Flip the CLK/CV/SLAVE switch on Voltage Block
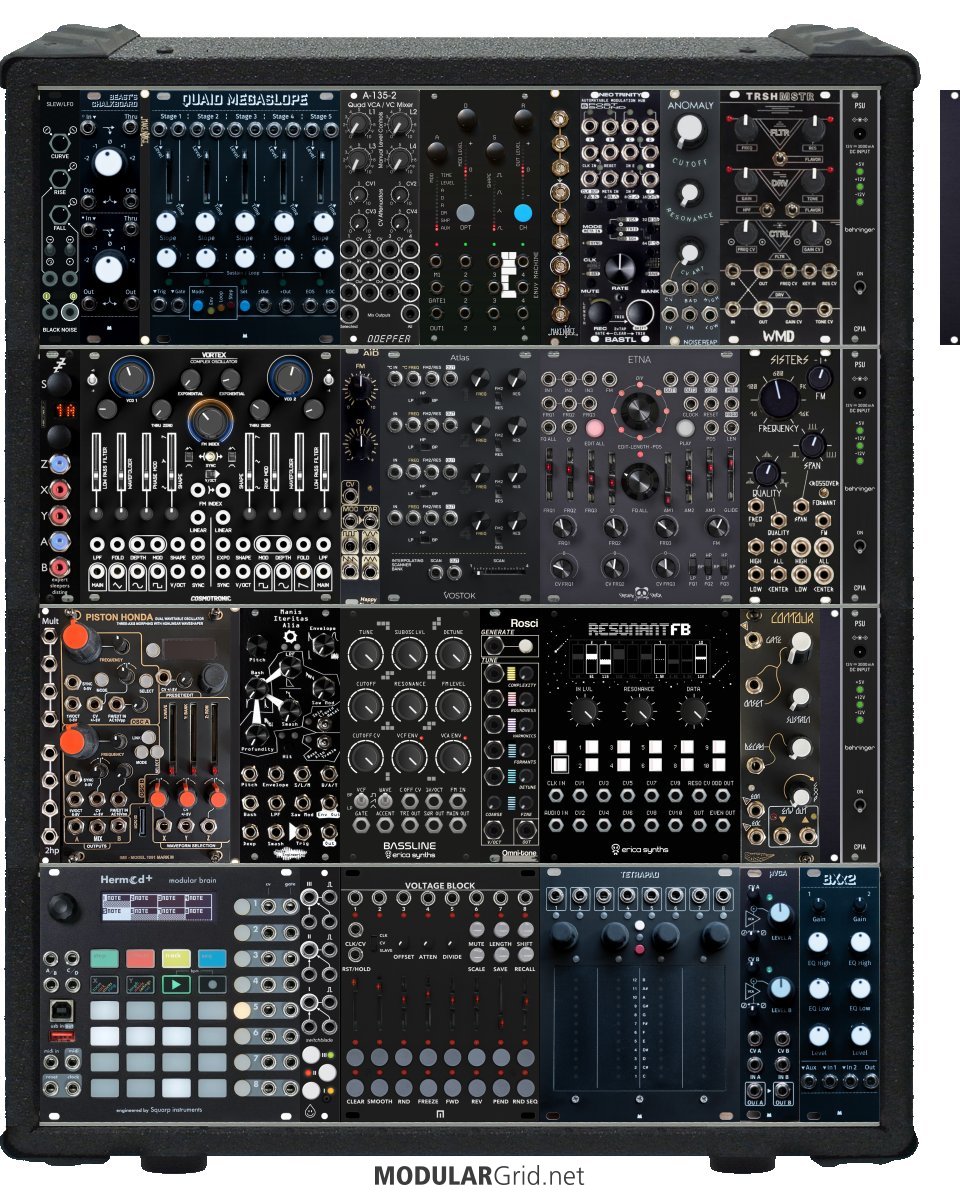Viewport: 960px width, 1197px height. point(375,944)
